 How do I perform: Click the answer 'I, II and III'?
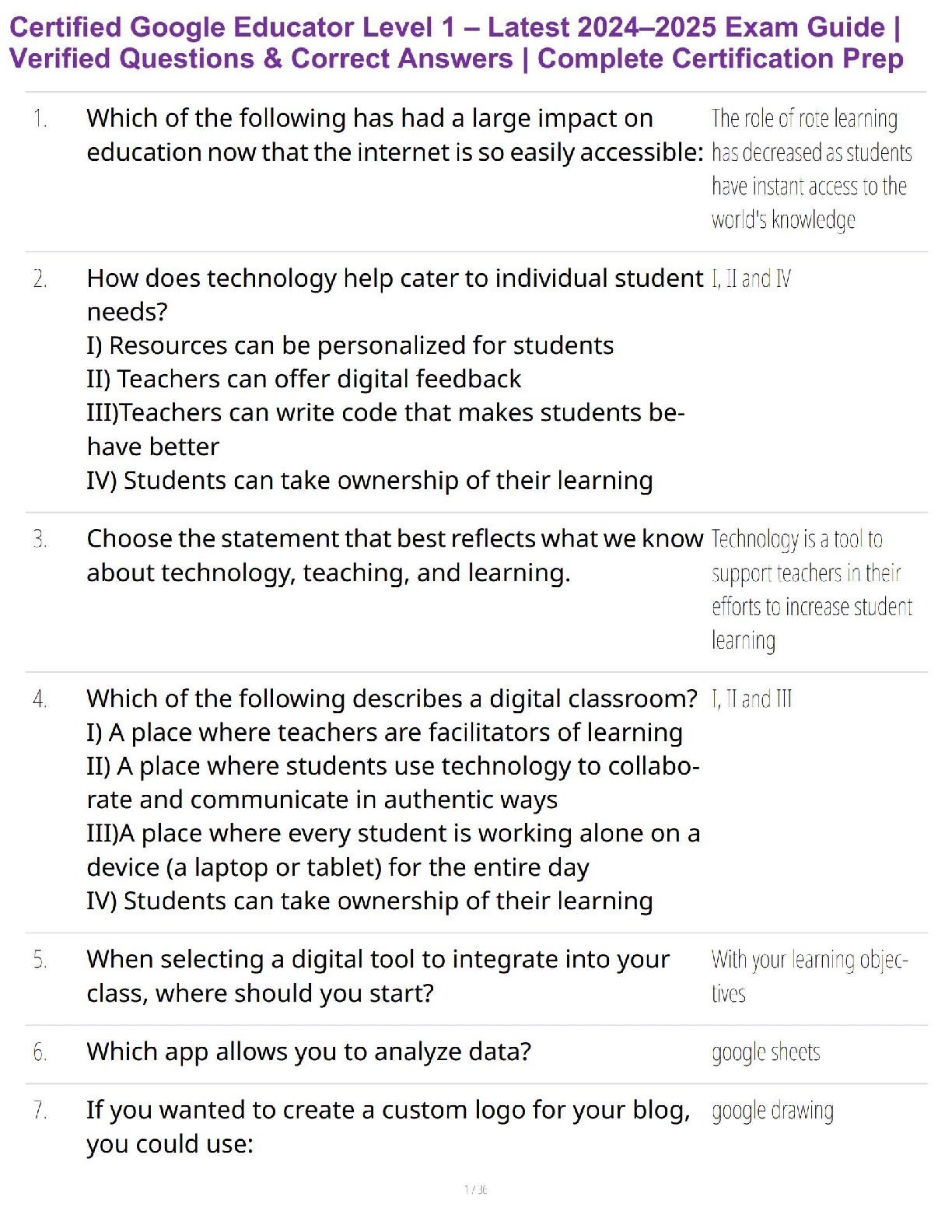752,698
